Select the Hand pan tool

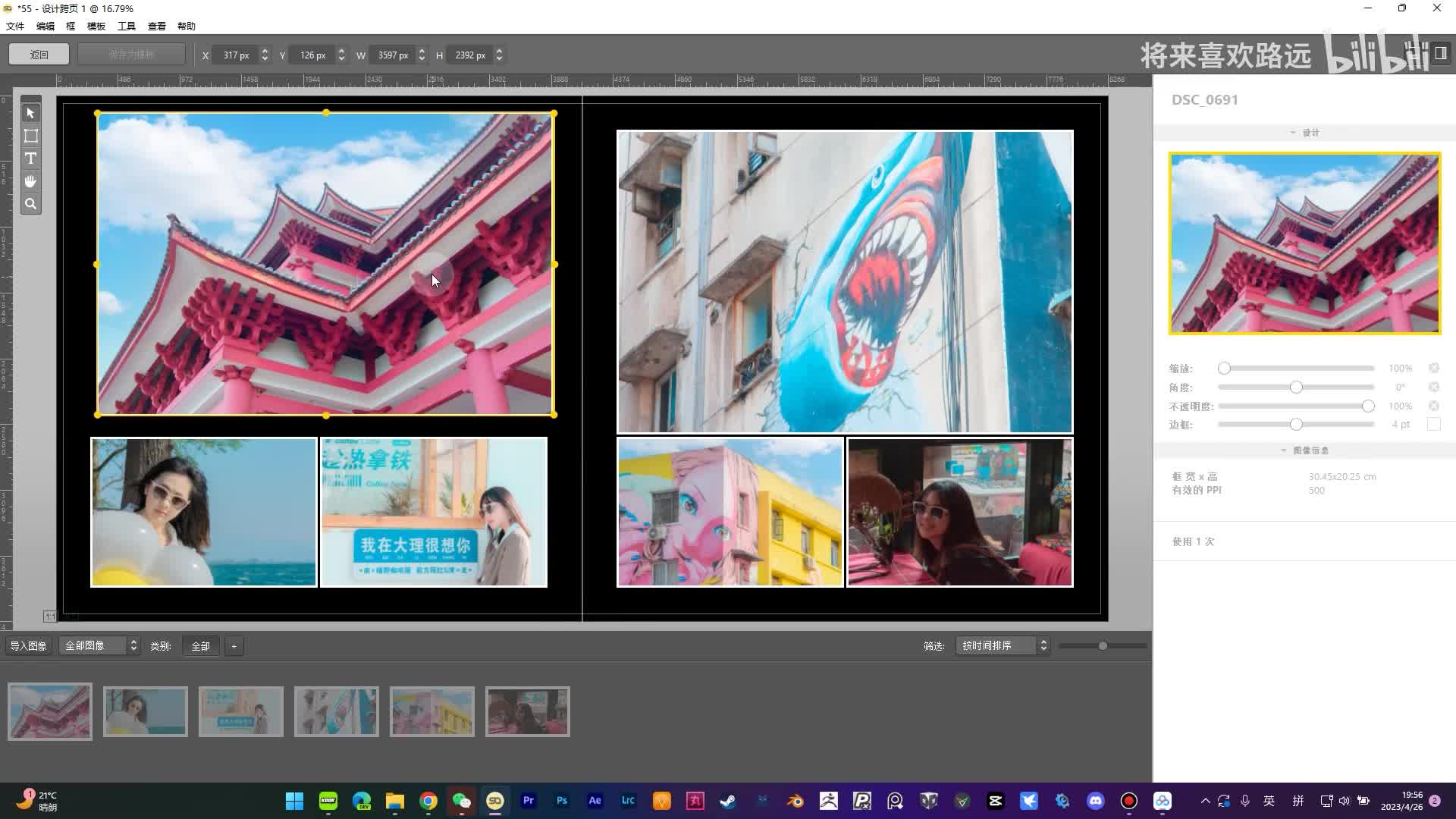(x=30, y=181)
